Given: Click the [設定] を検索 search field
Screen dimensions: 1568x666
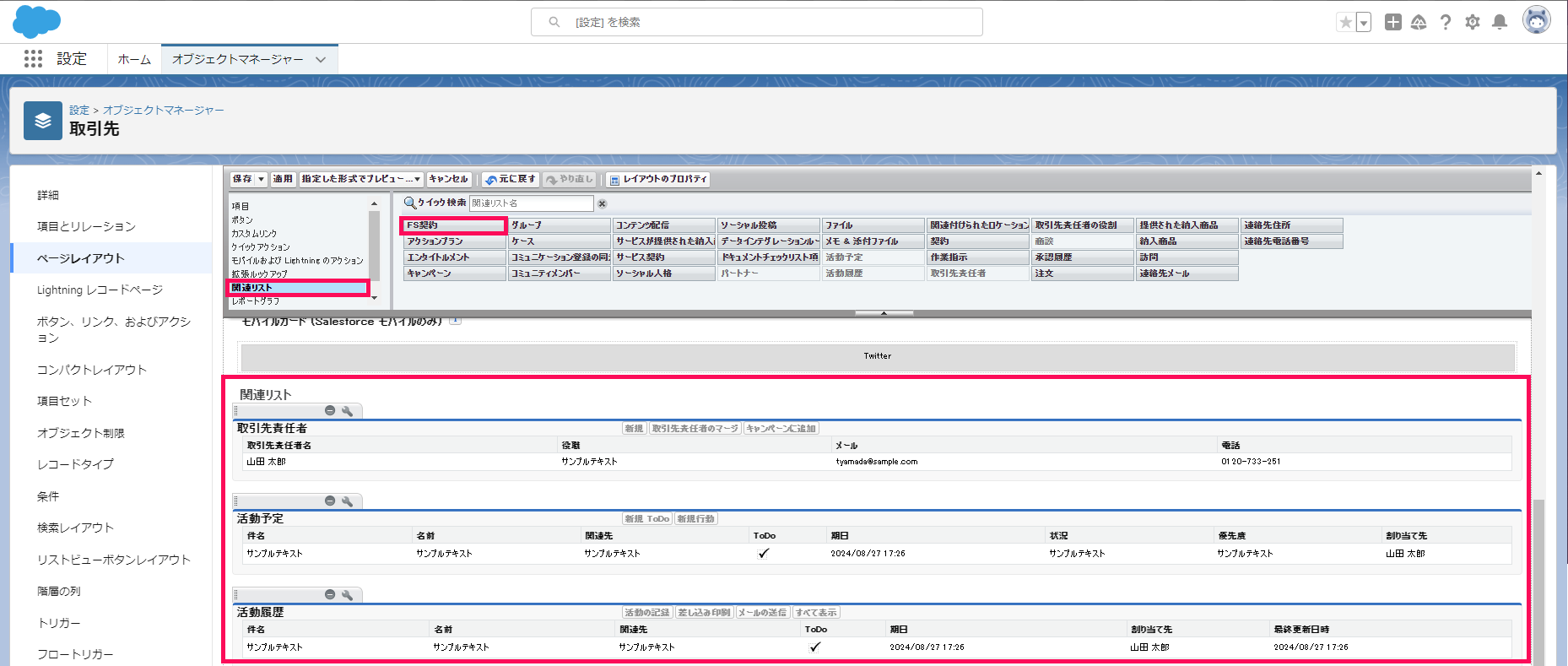Looking at the screenshot, I should 757,22.
